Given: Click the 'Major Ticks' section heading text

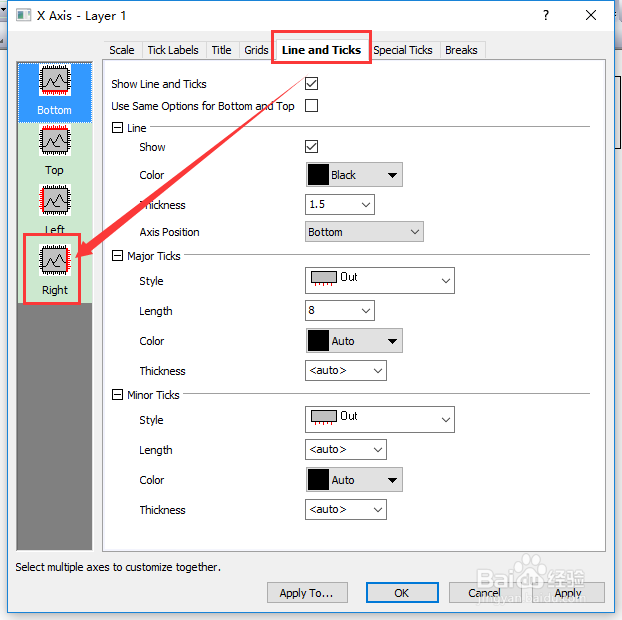Looking at the screenshot, I should coord(154,256).
